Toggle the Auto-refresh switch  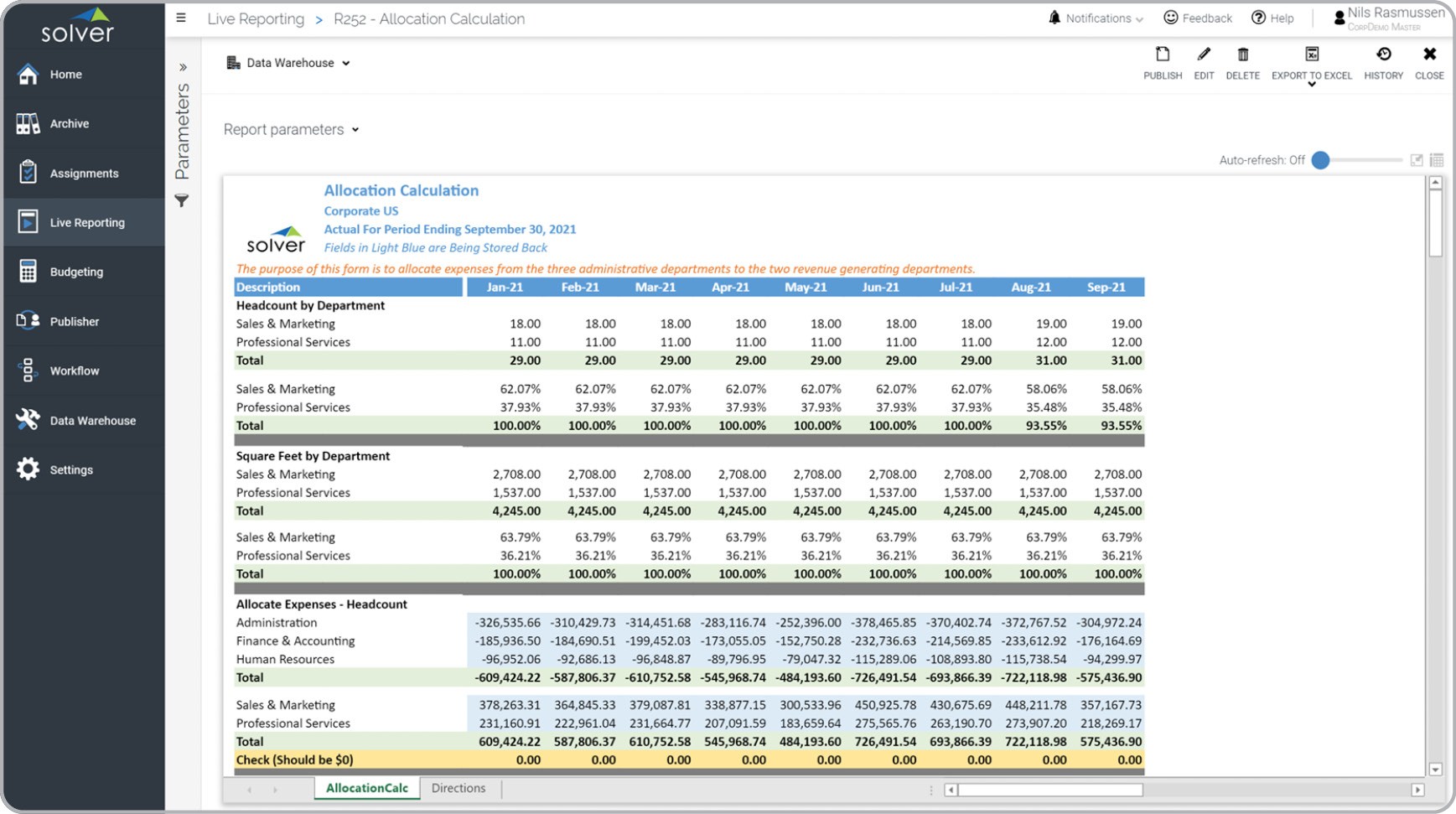(x=1321, y=160)
